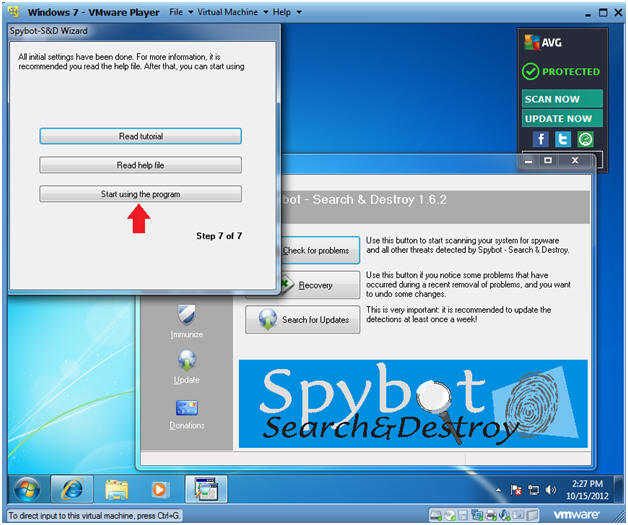This screenshot has height=525, width=628.
Task: Open the Virtual Machine dropdown arrow
Action: (266, 12)
